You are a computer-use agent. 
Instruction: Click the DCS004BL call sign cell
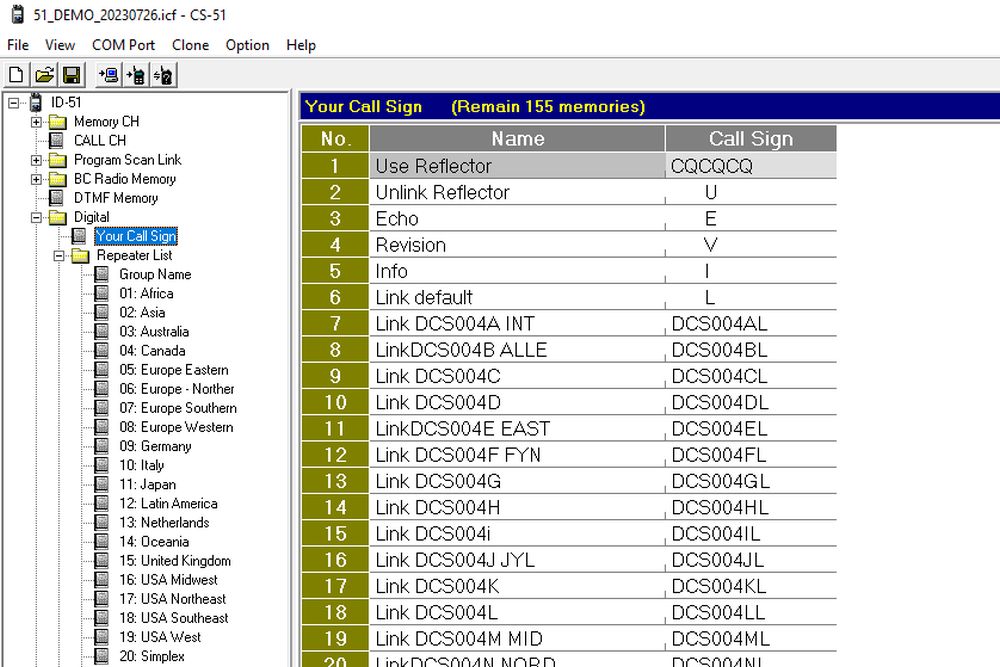(x=751, y=349)
